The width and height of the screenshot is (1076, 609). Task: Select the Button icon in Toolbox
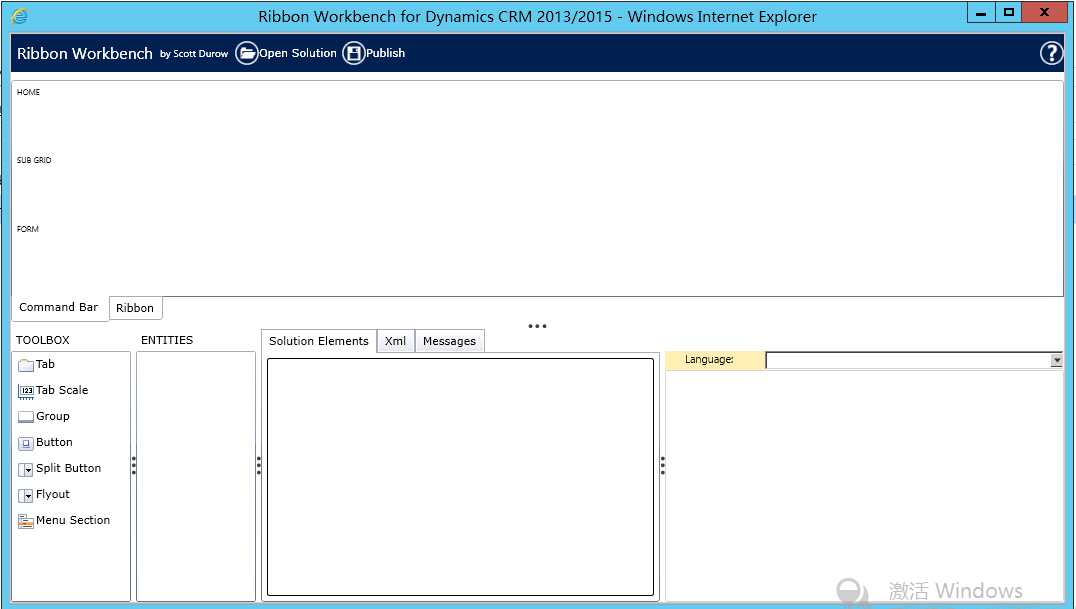tap(25, 443)
